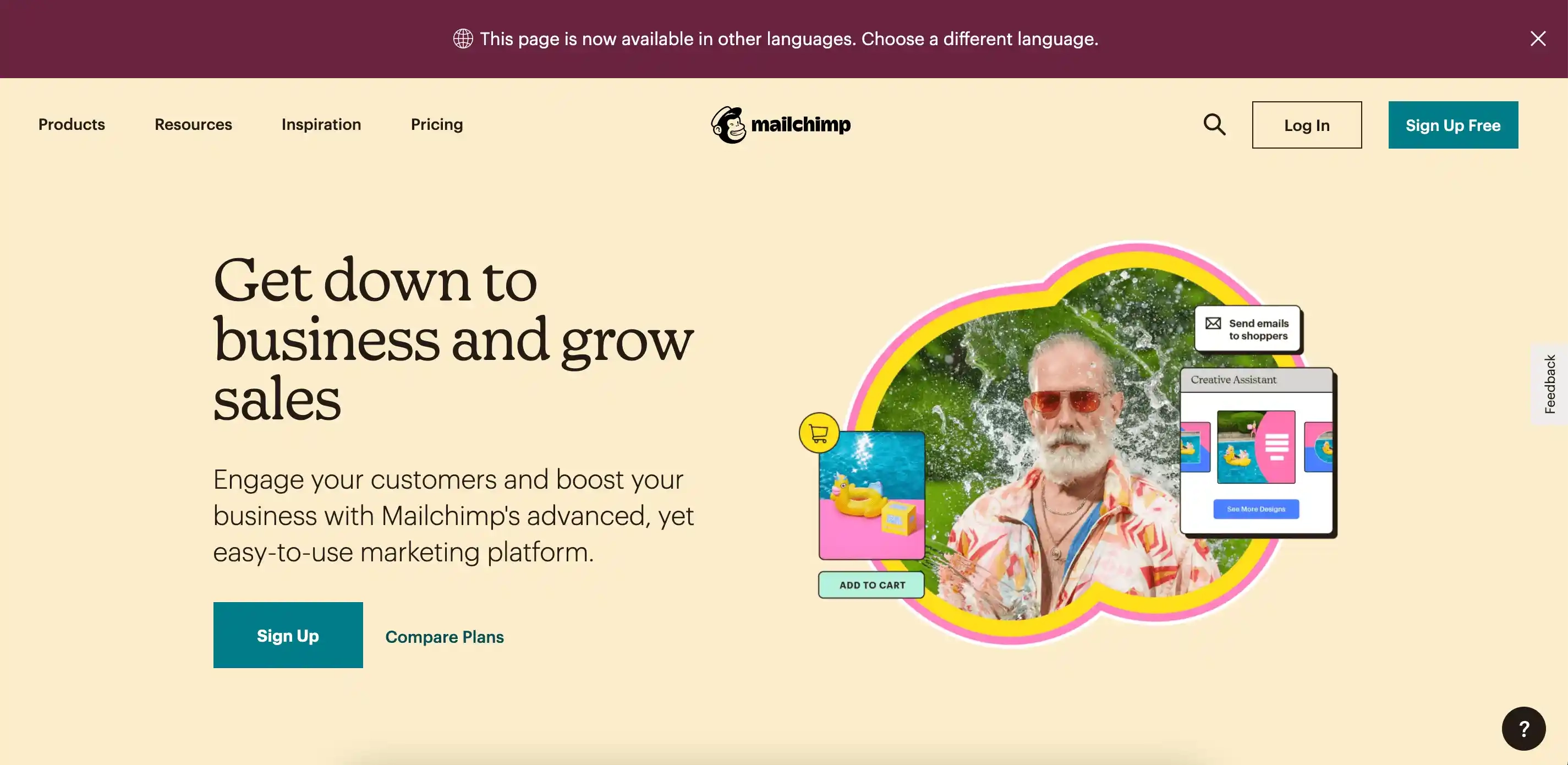The height and width of the screenshot is (765, 1568).
Task: Click the Sign Up button in hero section
Action: (x=287, y=635)
